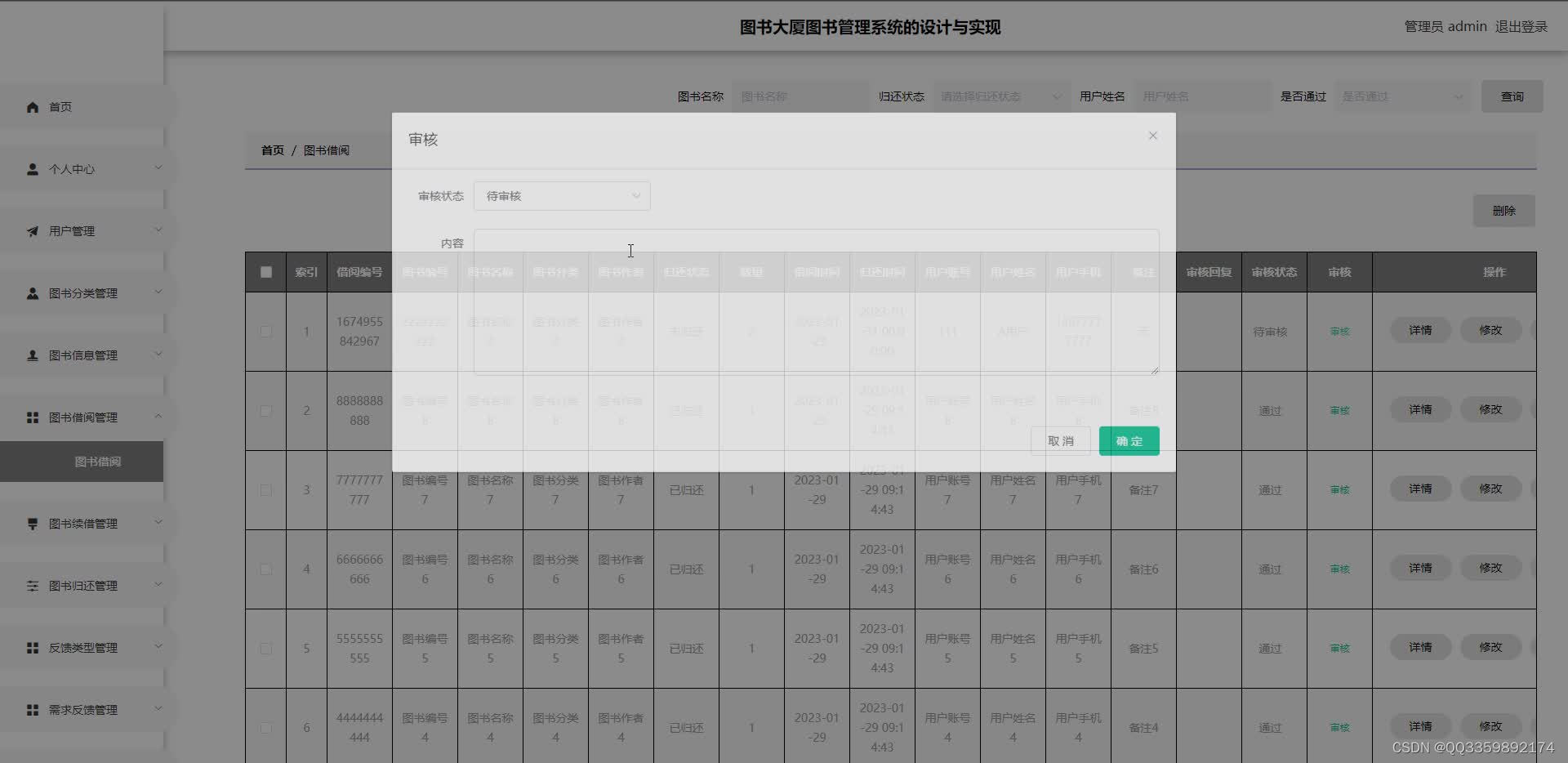Click 详情 button for row 1
Screen dimensions: 1568x763
(x=1420, y=330)
